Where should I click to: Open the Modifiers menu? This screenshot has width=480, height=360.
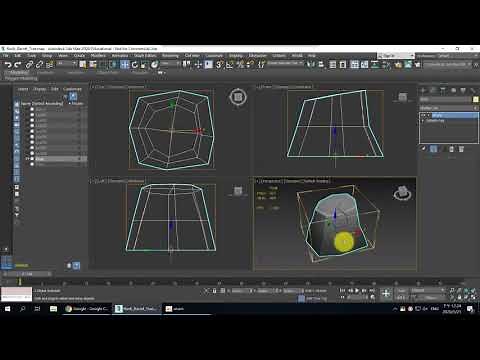coord(98,56)
